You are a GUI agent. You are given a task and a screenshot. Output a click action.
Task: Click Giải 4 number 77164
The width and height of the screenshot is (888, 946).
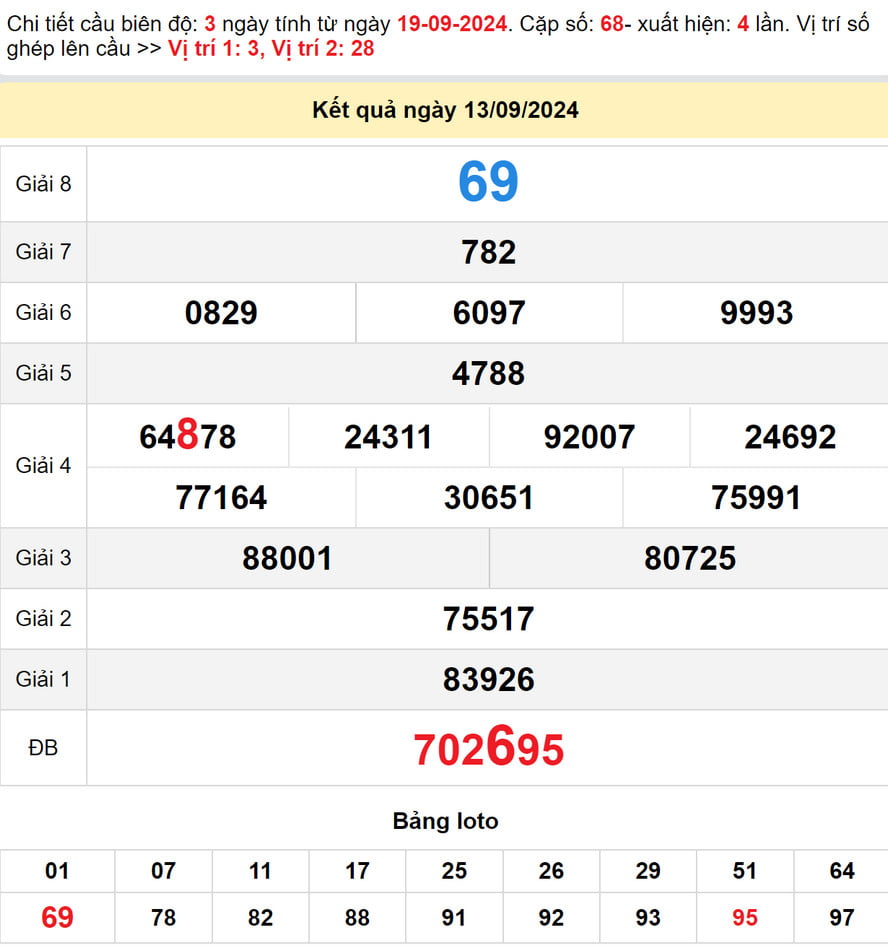tap(221, 498)
